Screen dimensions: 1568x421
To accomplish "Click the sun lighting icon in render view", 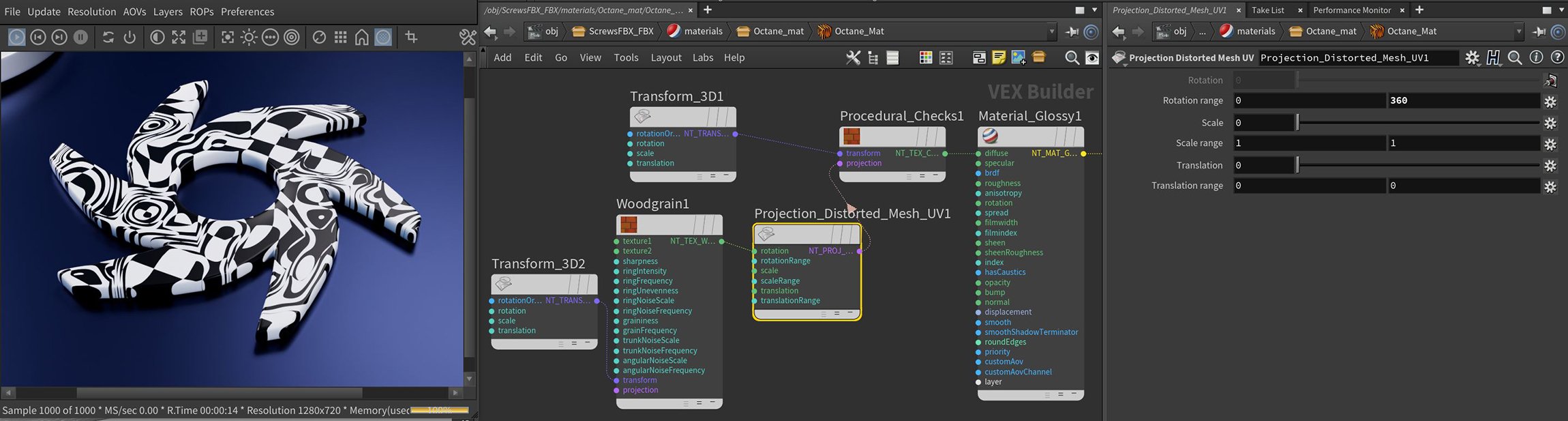I will [249, 37].
